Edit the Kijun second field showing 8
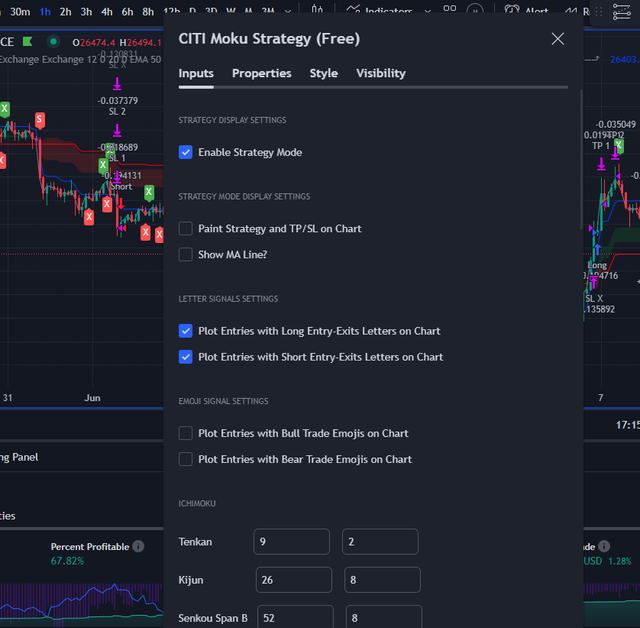 click(x=382, y=580)
